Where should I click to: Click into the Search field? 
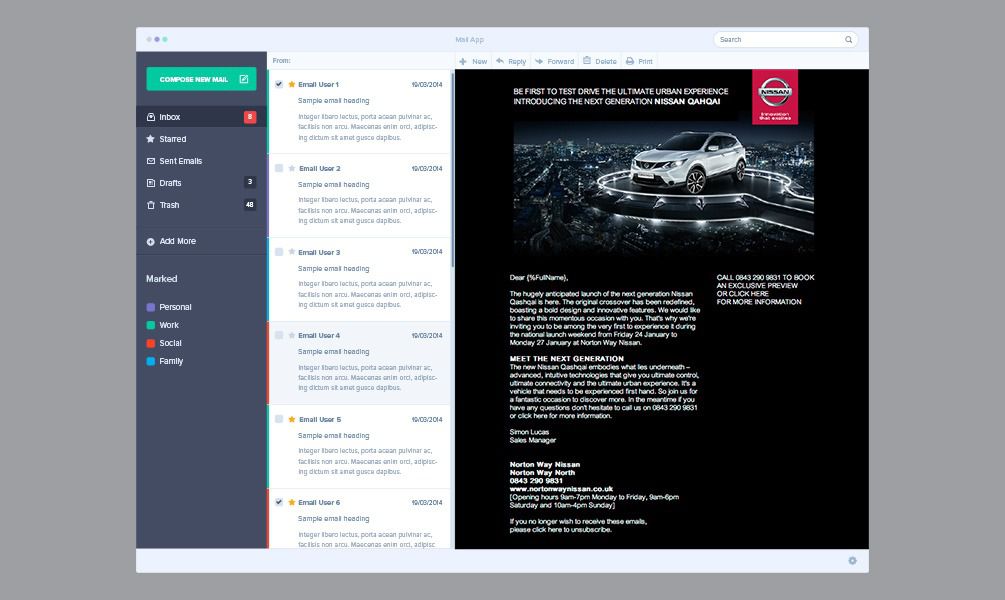(x=786, y=40)
